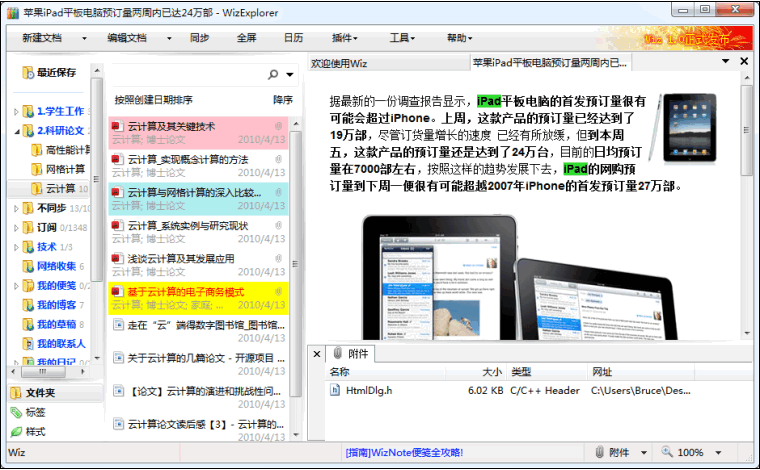This screenshot has width=760, height=470.
Task: Open the 100% zoom dropdown
Action: pos(719,453)
